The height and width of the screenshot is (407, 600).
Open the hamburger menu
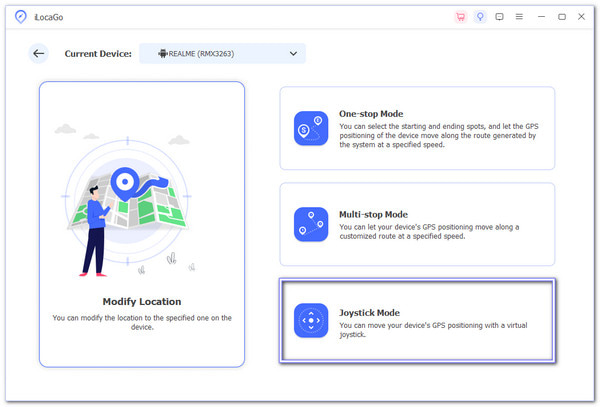coord(519,17)
